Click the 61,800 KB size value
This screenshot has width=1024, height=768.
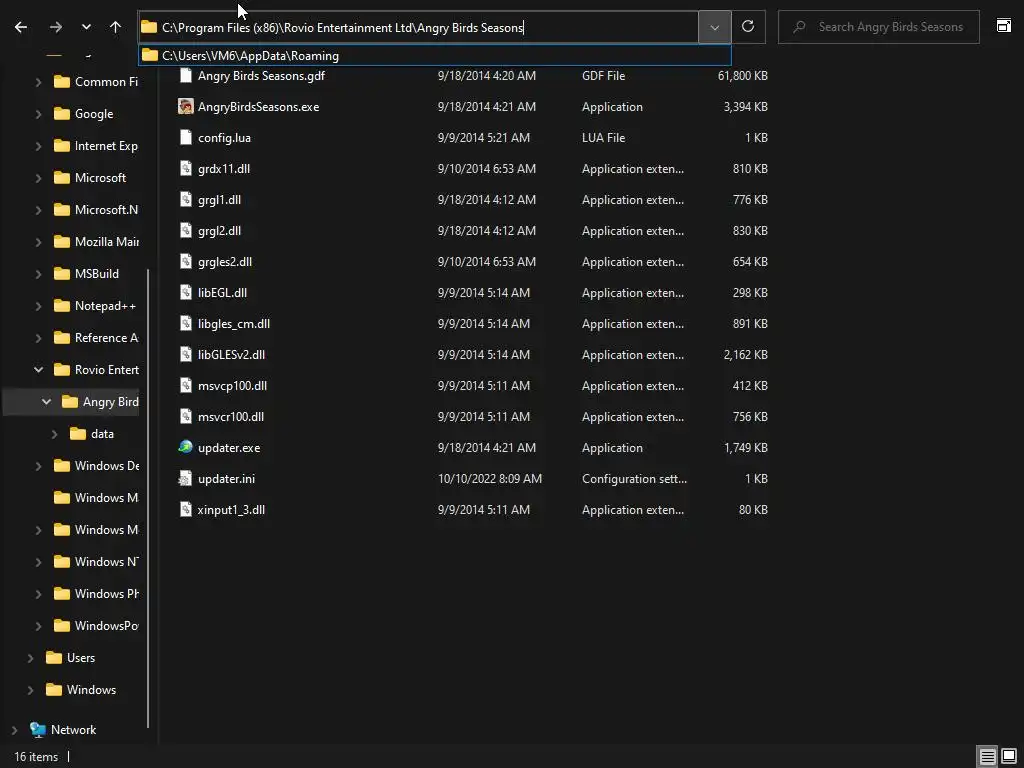(x=743, y=76)
